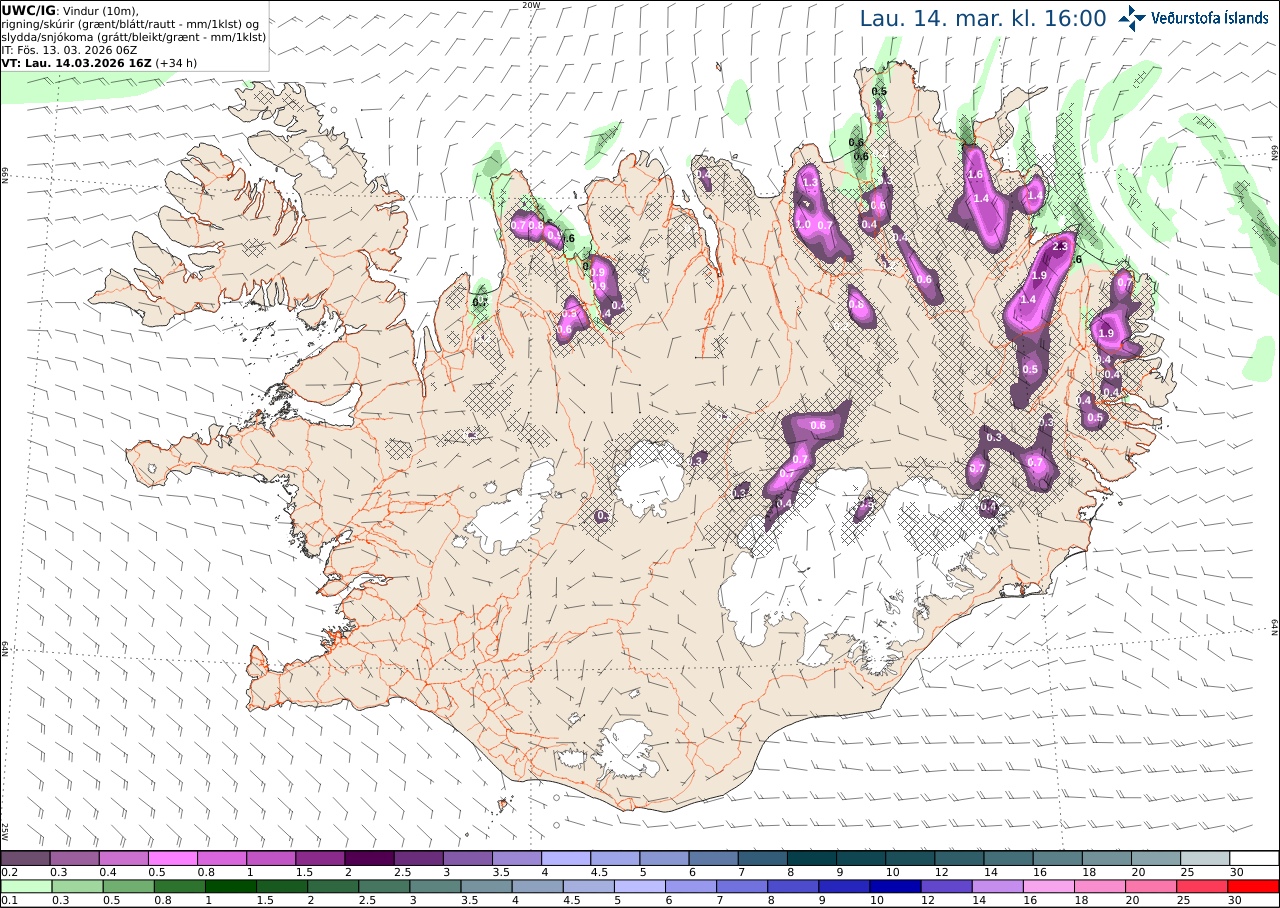Select the bold 'UWC/IG' model label
Screen dimensions: 1280x908
(28, 10)
